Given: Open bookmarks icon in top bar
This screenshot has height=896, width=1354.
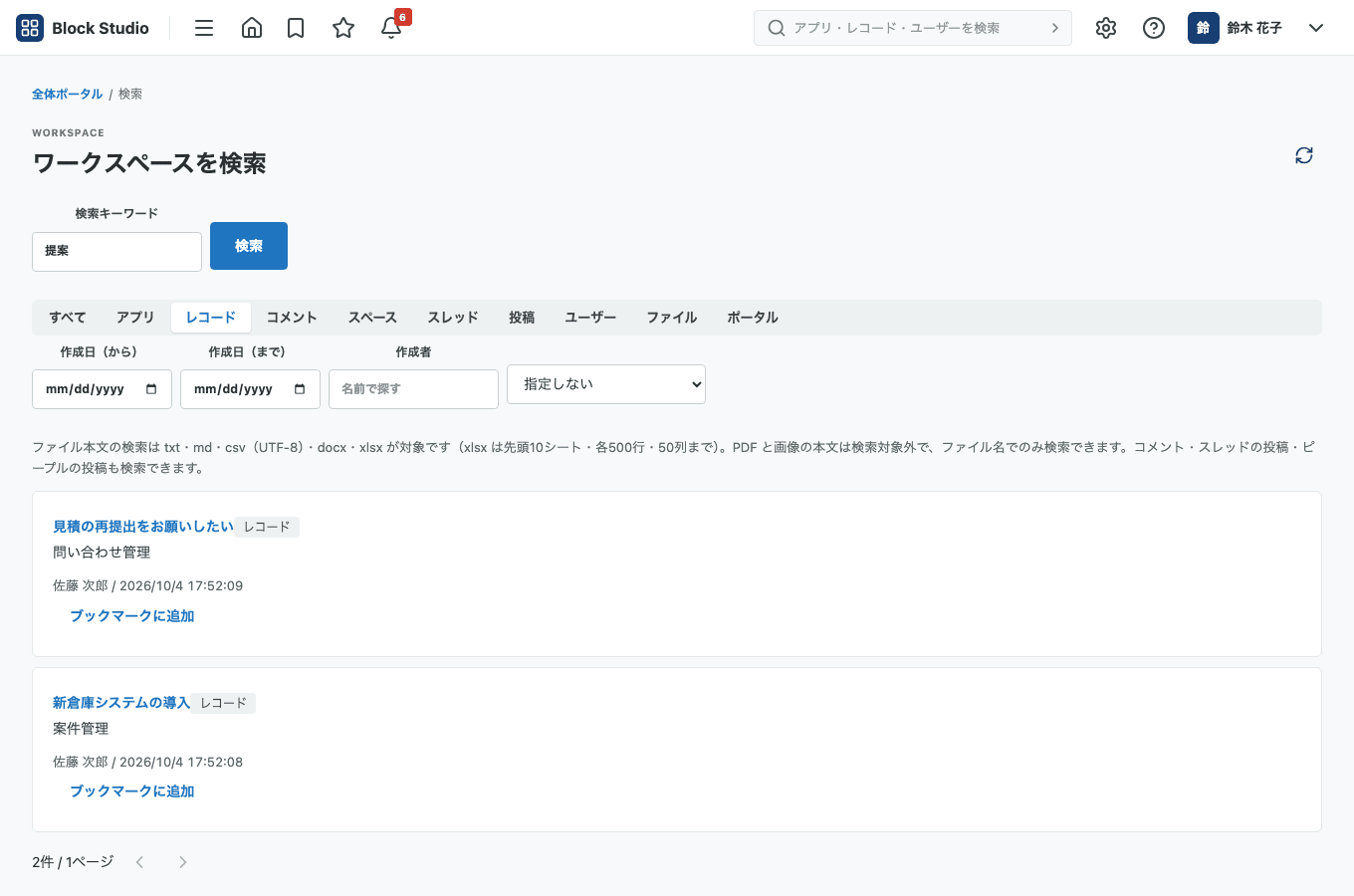Looking at the screenshot, I should [x=296, y=28].
